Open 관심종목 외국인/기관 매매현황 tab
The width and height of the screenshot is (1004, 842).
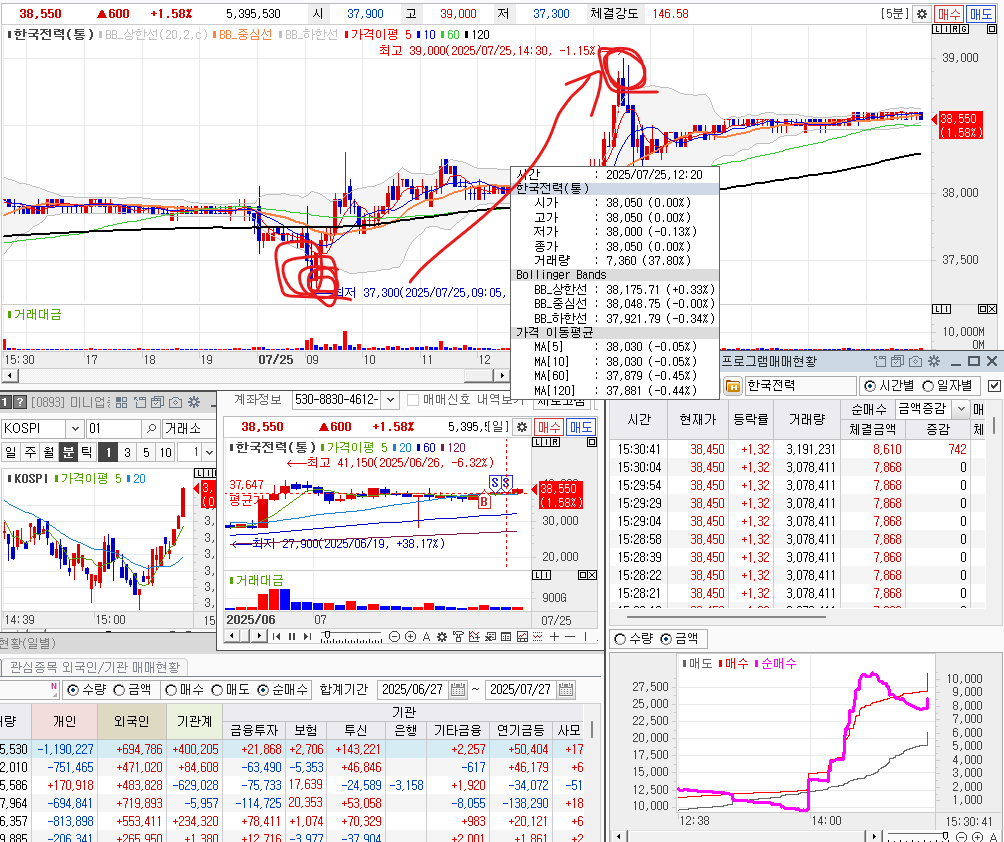click(x=95, y=667)
